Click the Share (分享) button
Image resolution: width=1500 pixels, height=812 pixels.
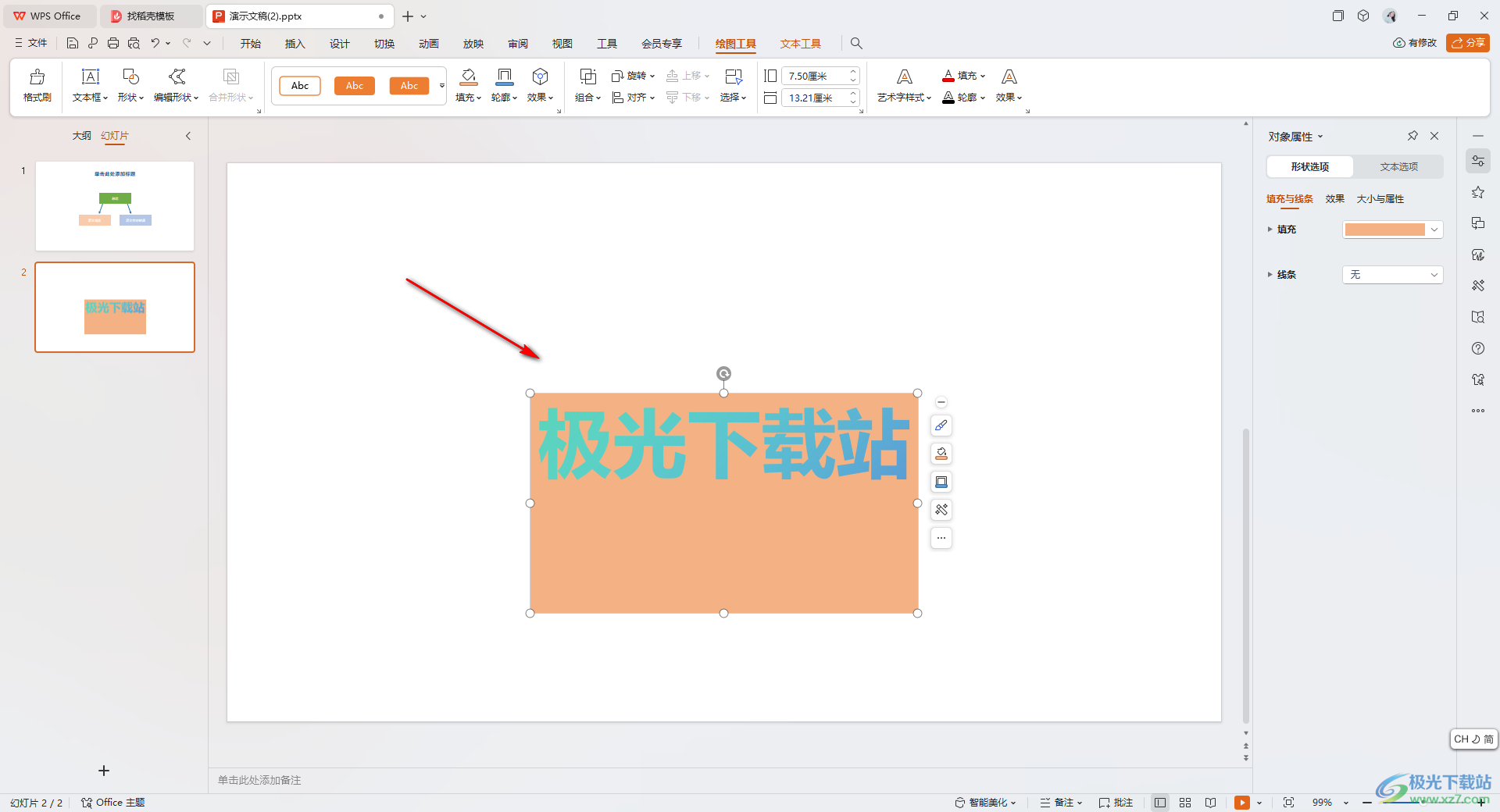pyautogui.click(x=1467, y=43)
